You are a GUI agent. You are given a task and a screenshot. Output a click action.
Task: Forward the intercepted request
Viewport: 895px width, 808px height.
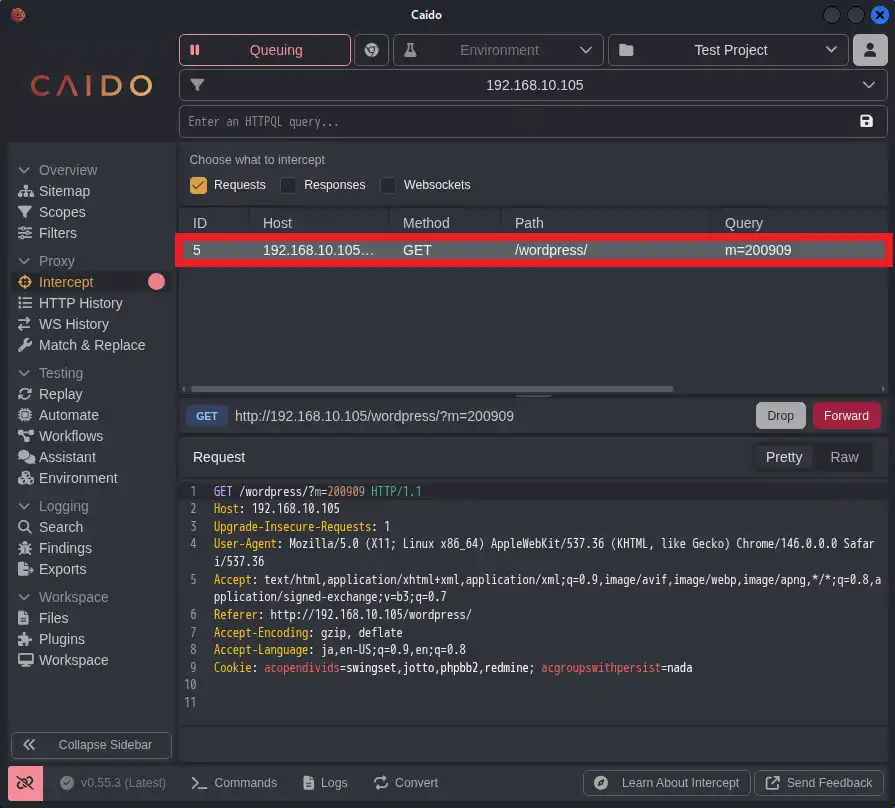(x=846, y=415)
